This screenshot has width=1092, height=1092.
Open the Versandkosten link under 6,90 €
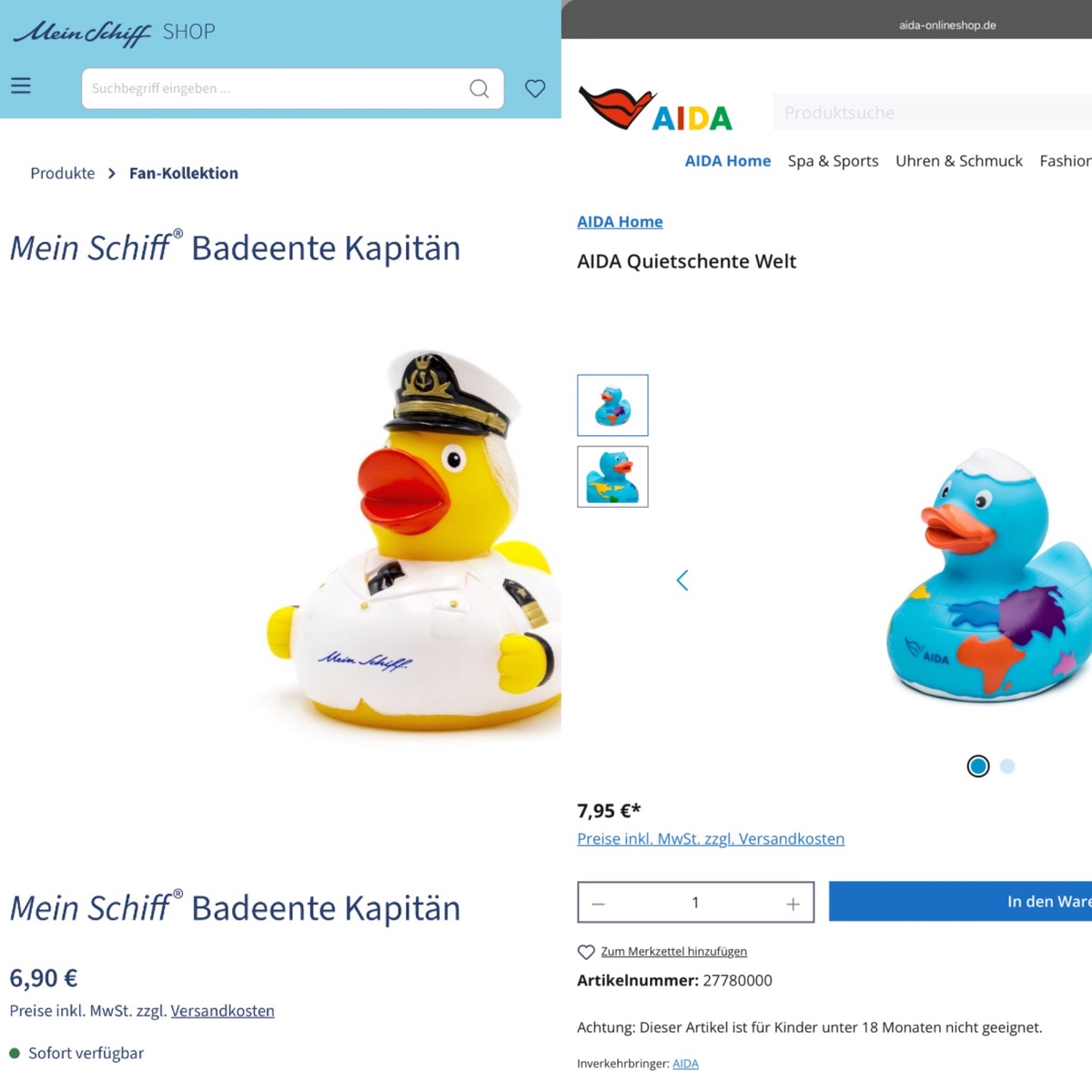pos(222,1011)
